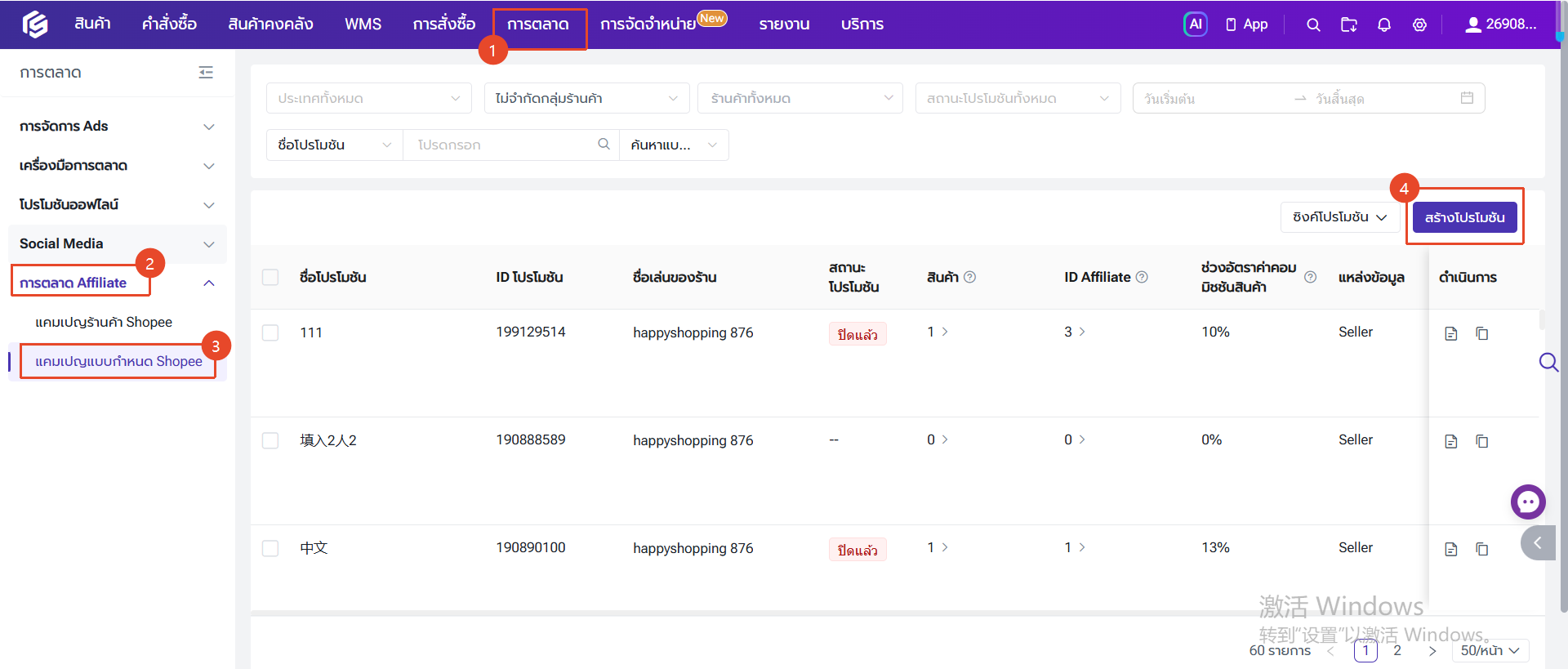Open the การสั่งซื้อ top menu
1568x669 pixels.
point(443,25)
